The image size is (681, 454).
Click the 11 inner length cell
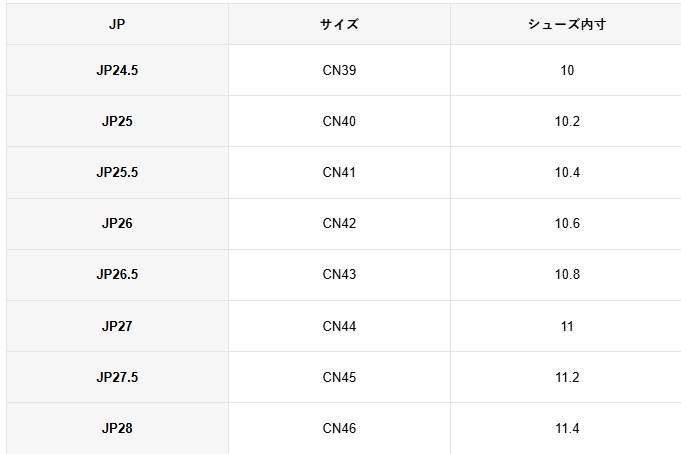[567, 326]
